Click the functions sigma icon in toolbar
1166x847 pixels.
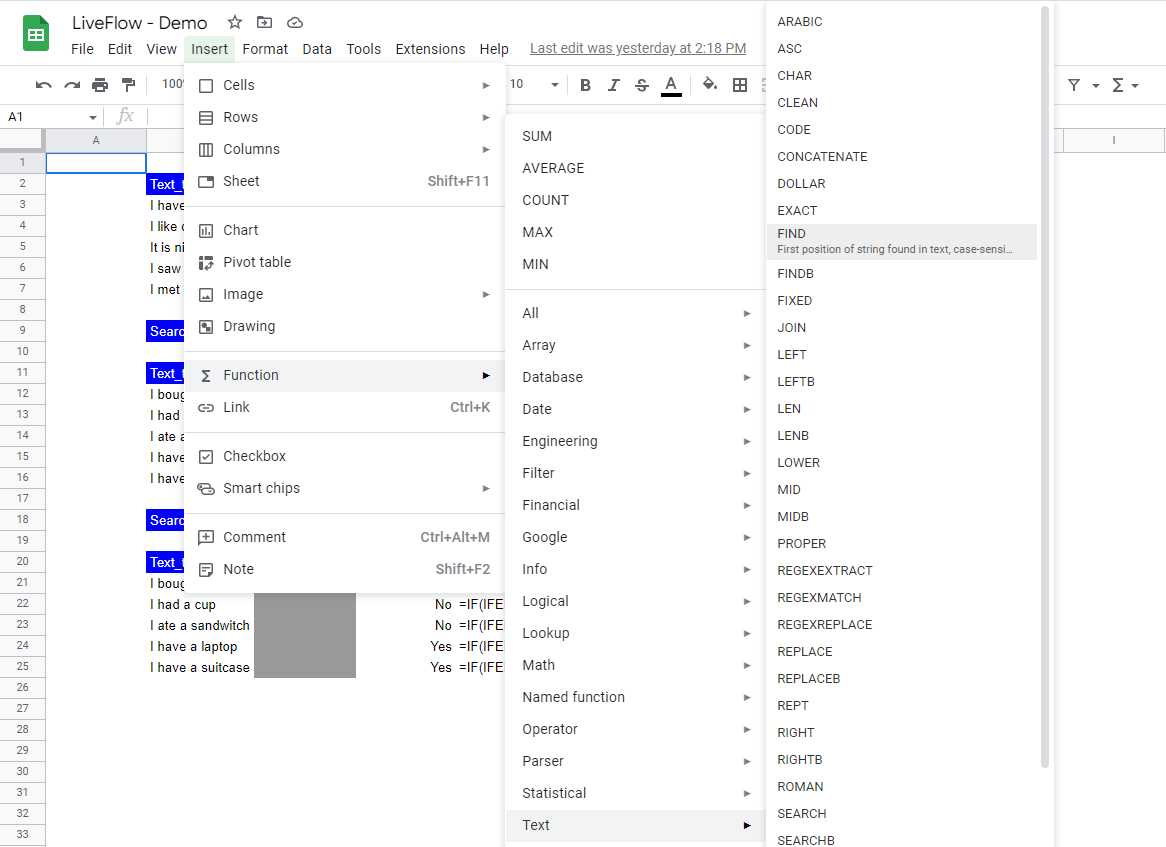tap(1118, 85)
